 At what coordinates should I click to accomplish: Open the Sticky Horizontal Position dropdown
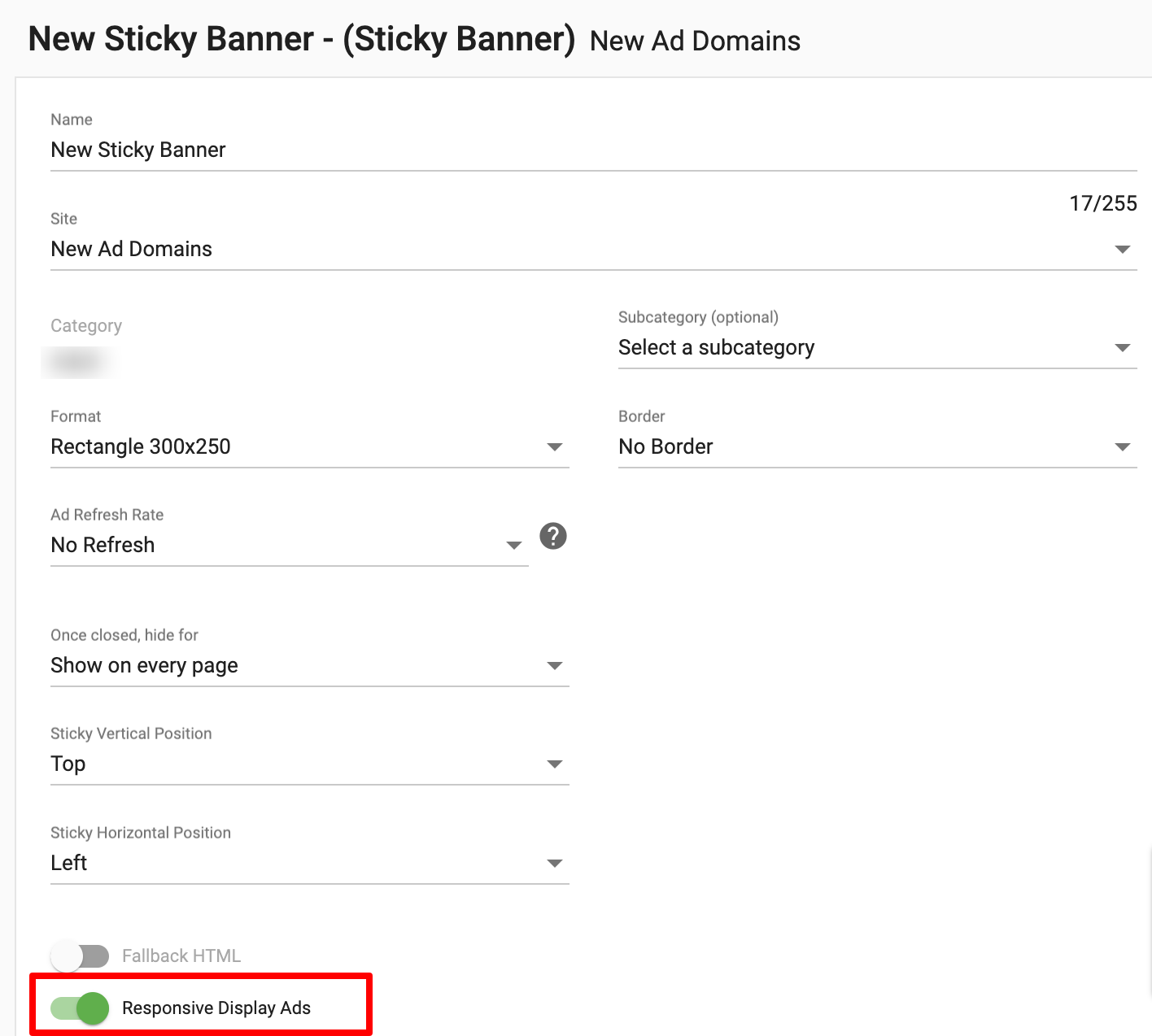click(x=555, y=863)
